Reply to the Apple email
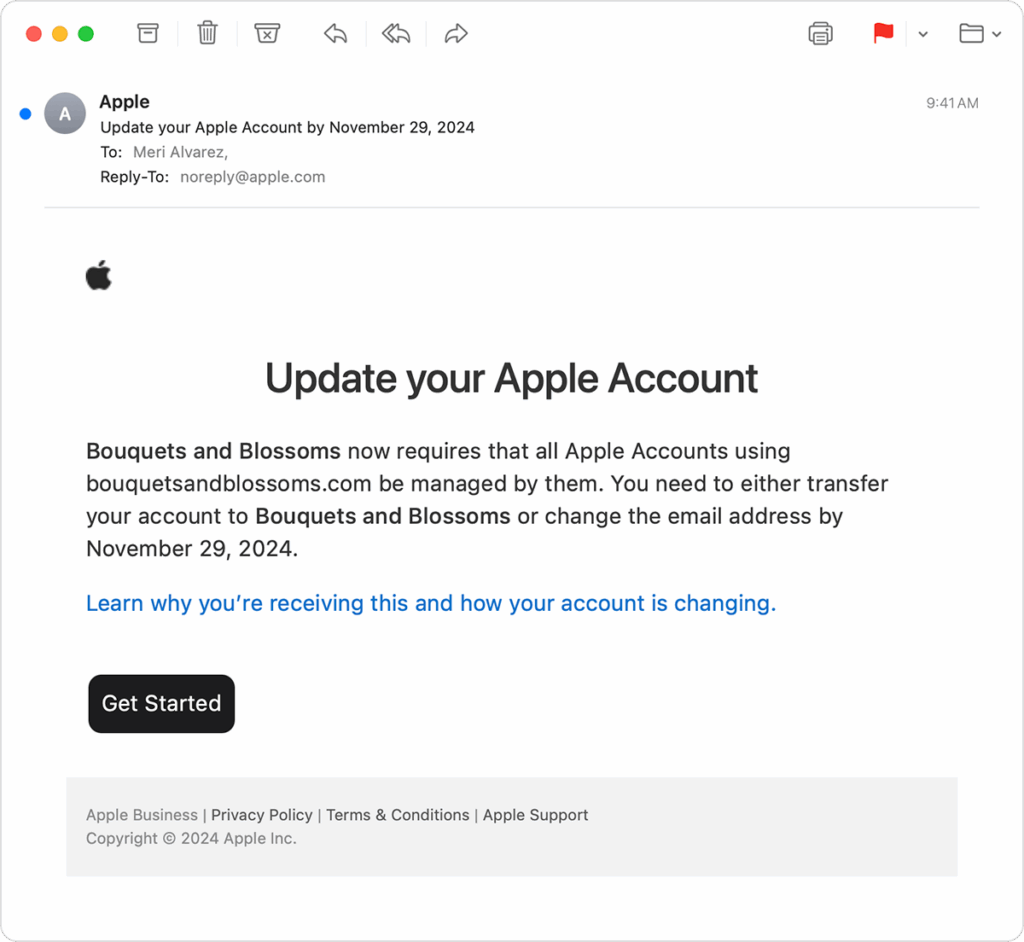The height and width of the screenshot is (942, 1024). coord(335,34)
